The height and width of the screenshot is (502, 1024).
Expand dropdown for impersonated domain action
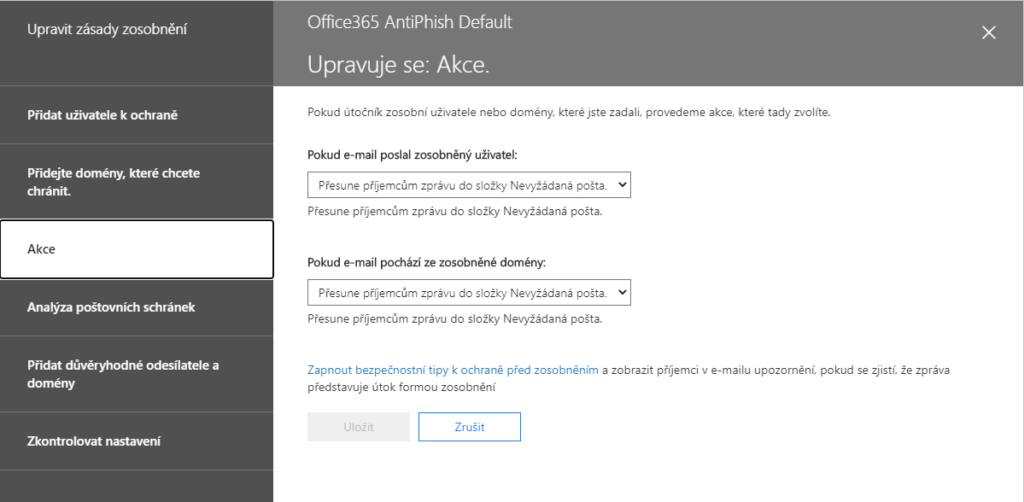[x=470, y=292]
